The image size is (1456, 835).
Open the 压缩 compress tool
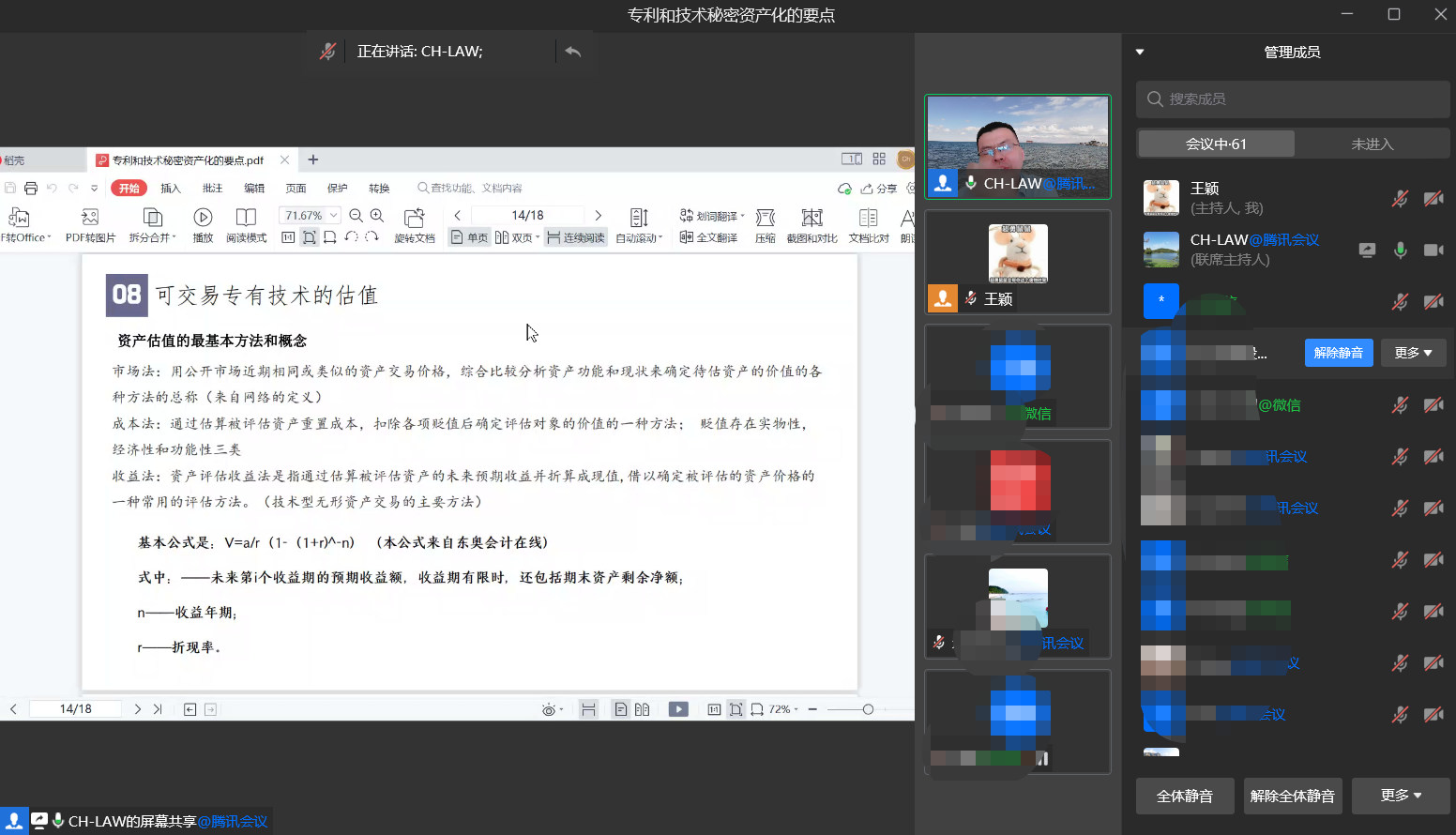coord(766,225)
